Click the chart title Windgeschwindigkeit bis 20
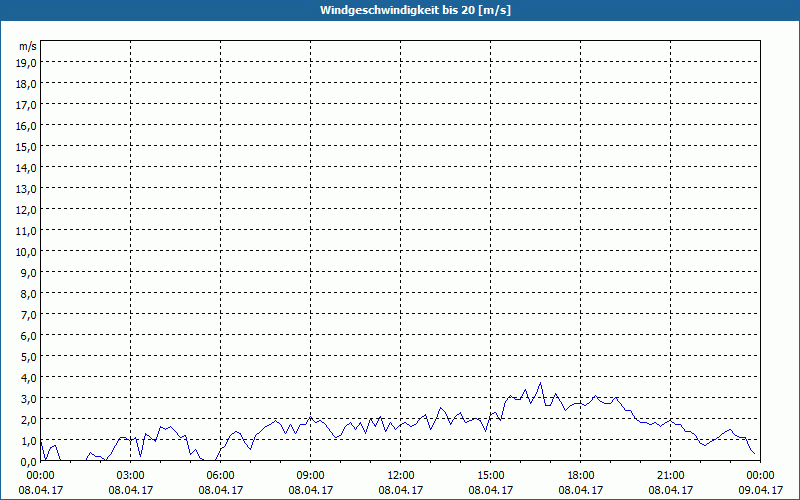Viewport: 800px width, 500px height. point(415,10)
